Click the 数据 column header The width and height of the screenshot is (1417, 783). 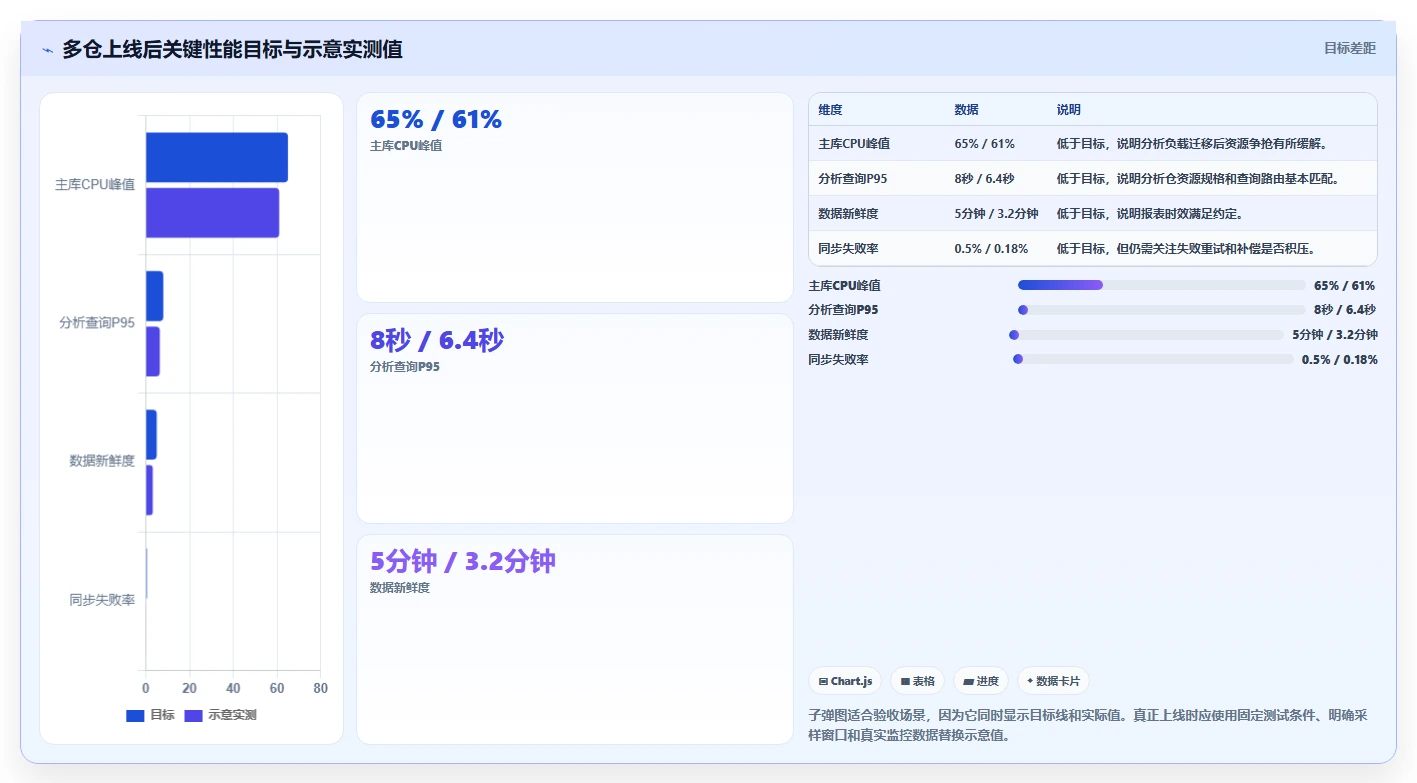tap(967, 110)
